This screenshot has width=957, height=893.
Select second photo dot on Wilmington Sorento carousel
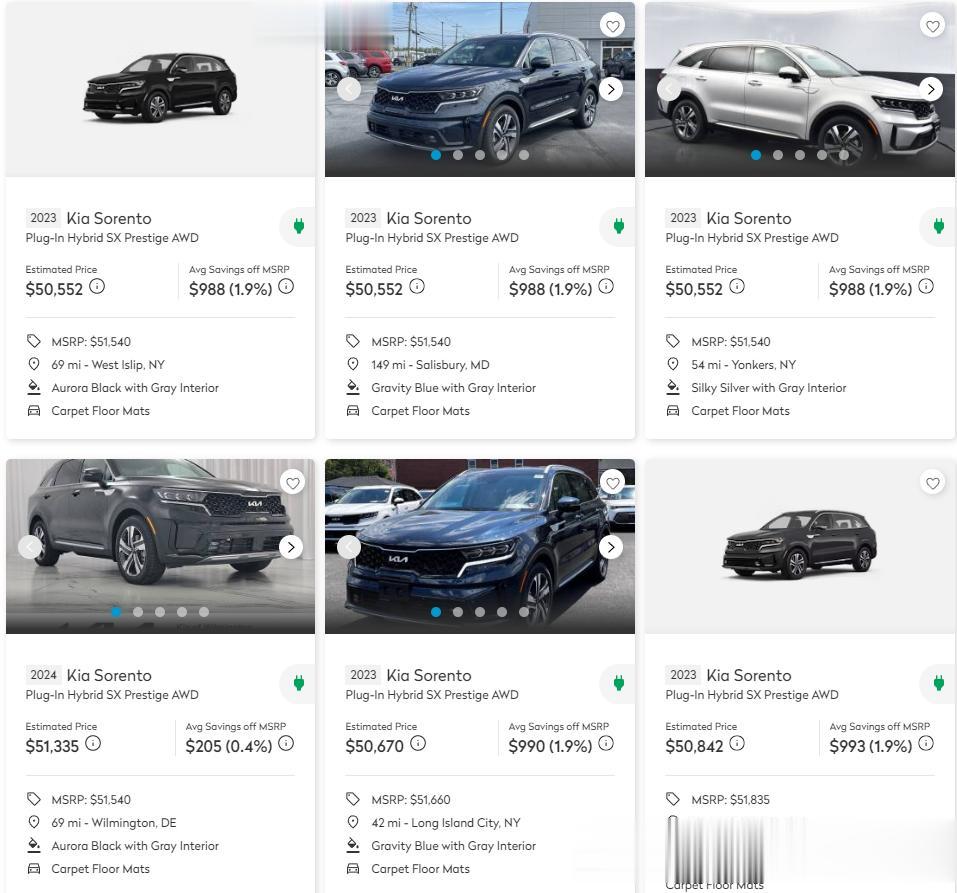tap(138, 612)
